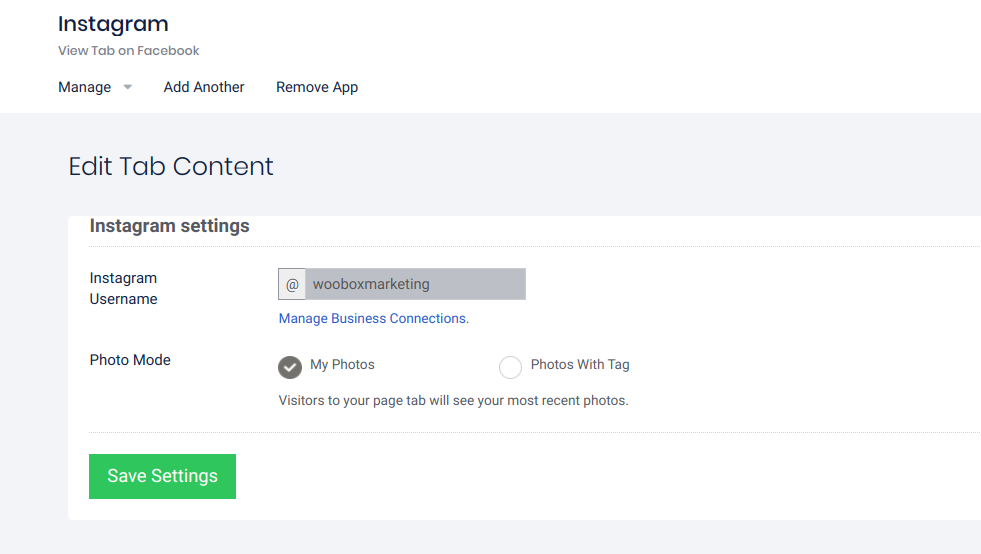Screen dimensions: 981x554
Task: Select the My Photos radio button
Action: [290, 367]
